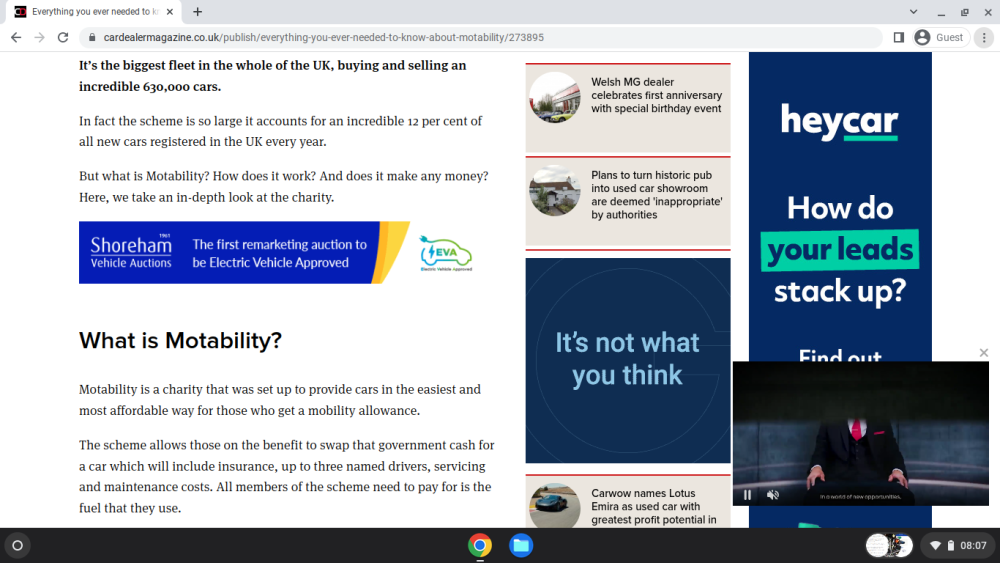Click the 'But what is Motability?' paragraph

point(284,187)
